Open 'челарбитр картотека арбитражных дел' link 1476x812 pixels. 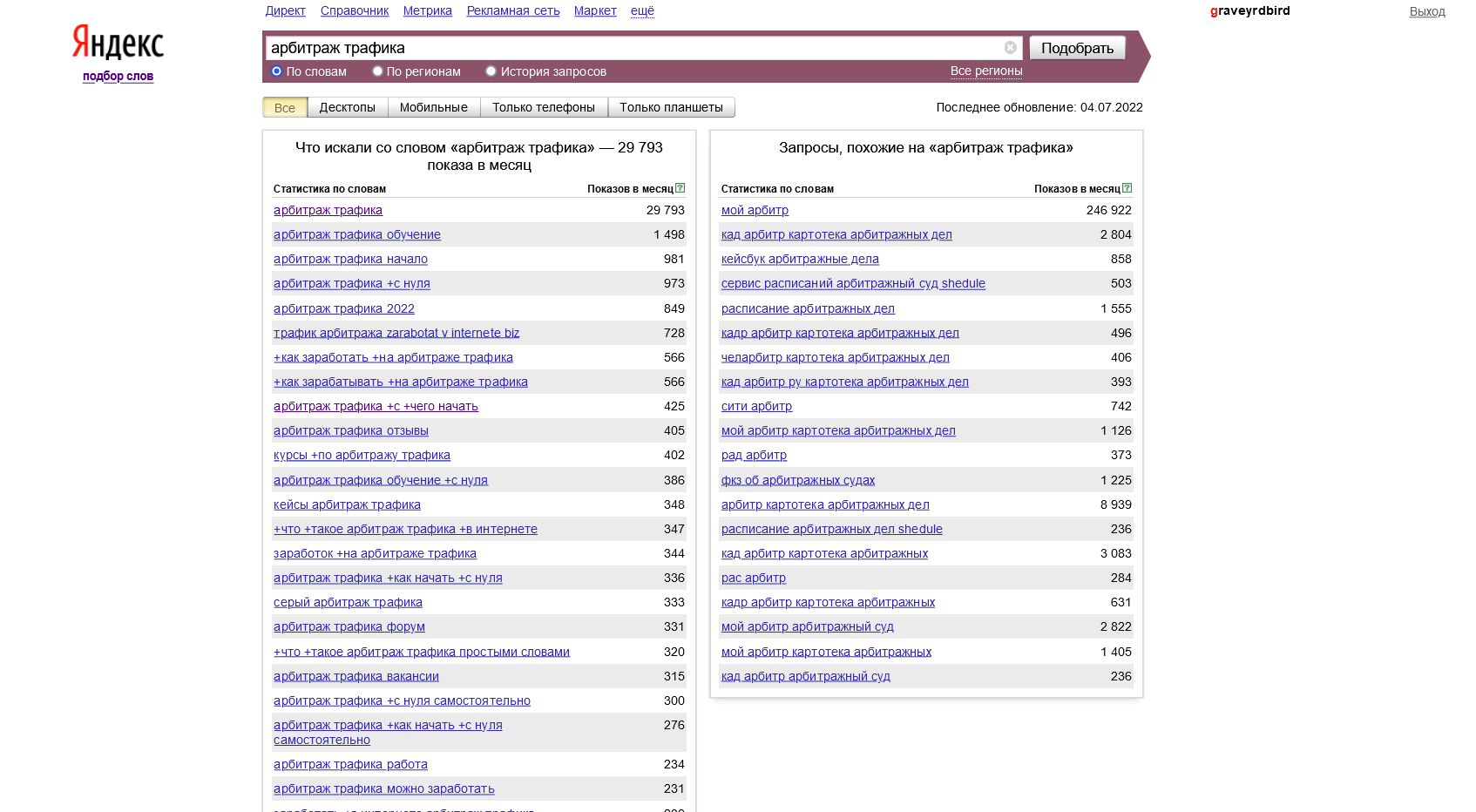point(836,357)
